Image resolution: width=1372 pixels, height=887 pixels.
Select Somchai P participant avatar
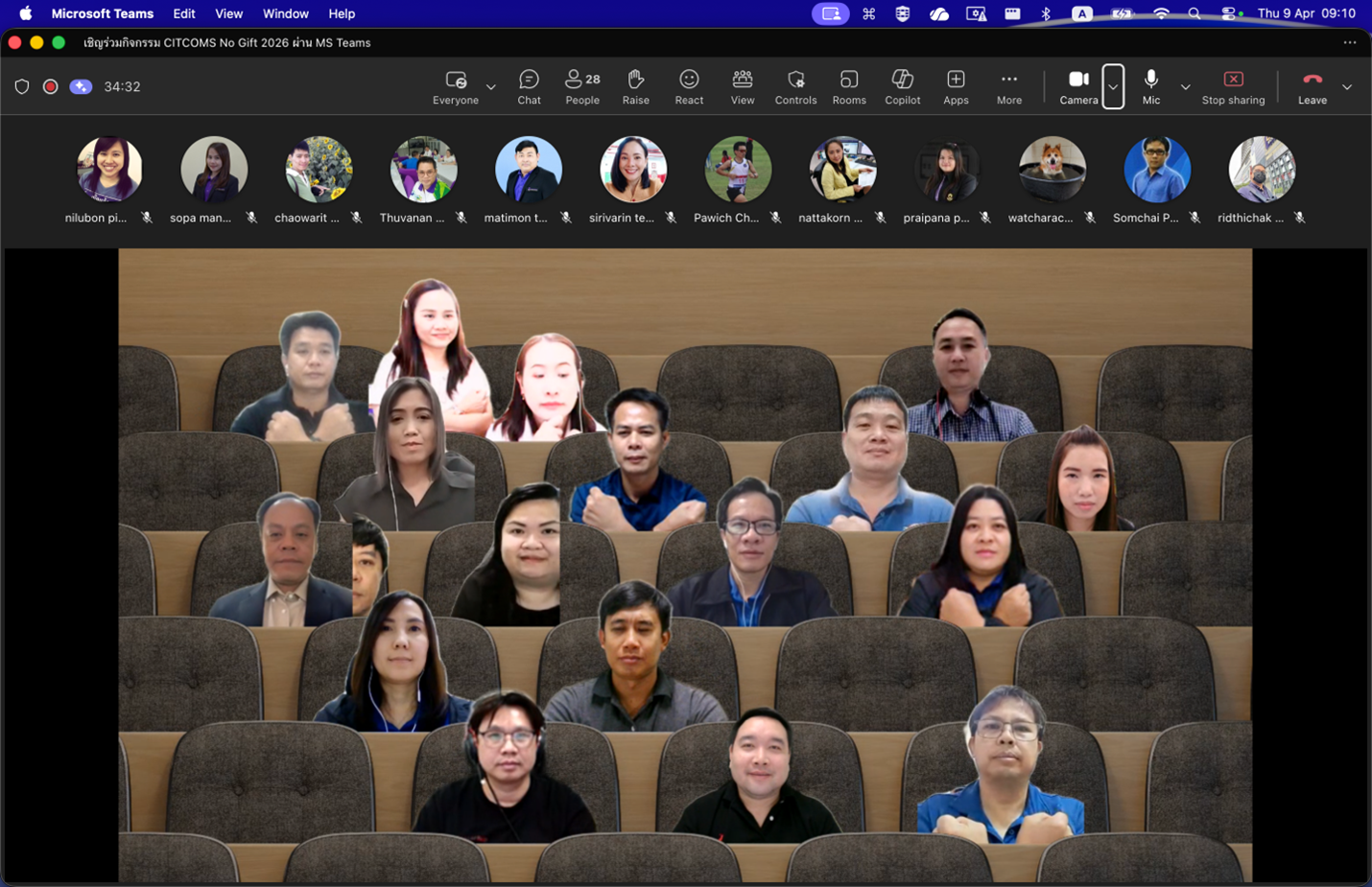click(1156, 170)
